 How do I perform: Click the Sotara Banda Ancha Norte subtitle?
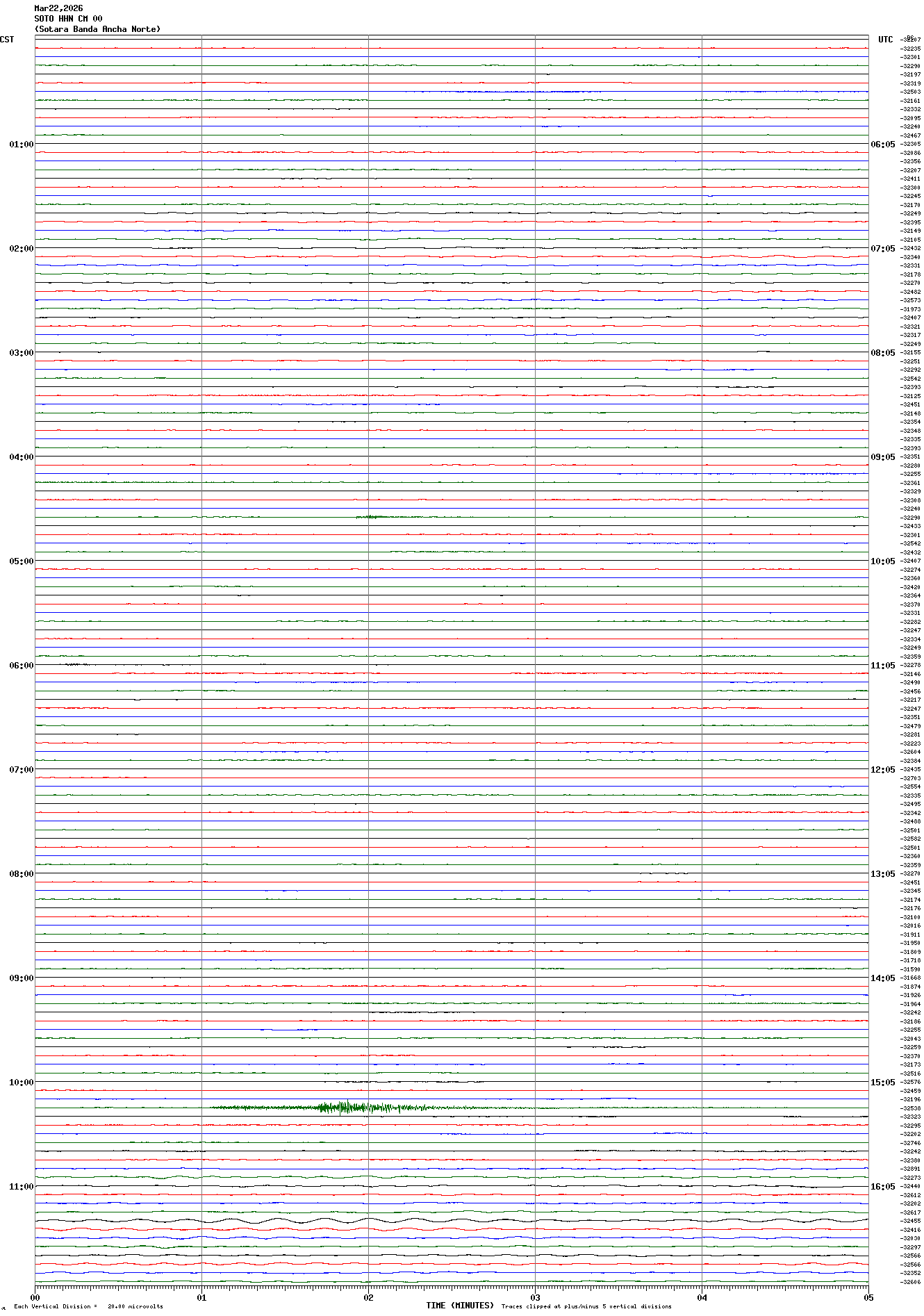click(x=97, y=29)
